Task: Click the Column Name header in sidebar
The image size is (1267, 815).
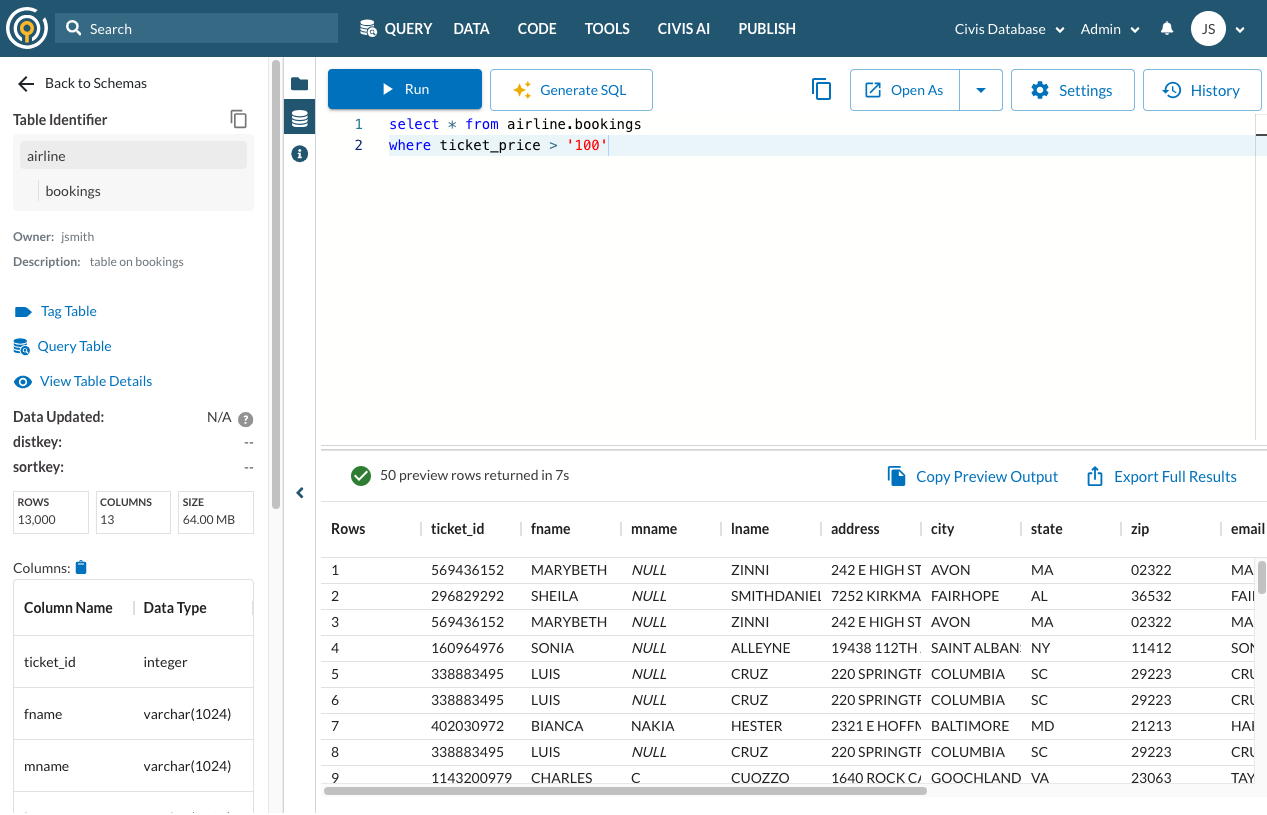Action: click(68, 608)
